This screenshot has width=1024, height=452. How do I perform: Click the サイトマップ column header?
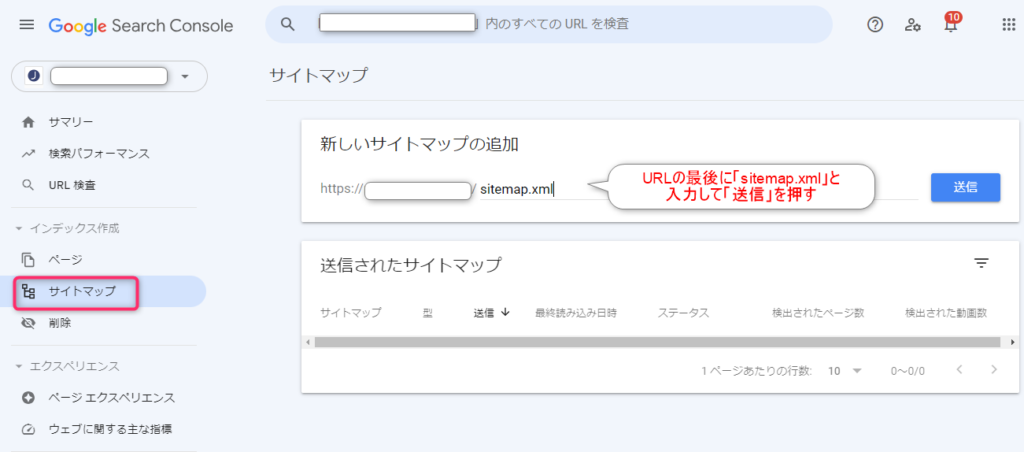click(x=351, y=313)
